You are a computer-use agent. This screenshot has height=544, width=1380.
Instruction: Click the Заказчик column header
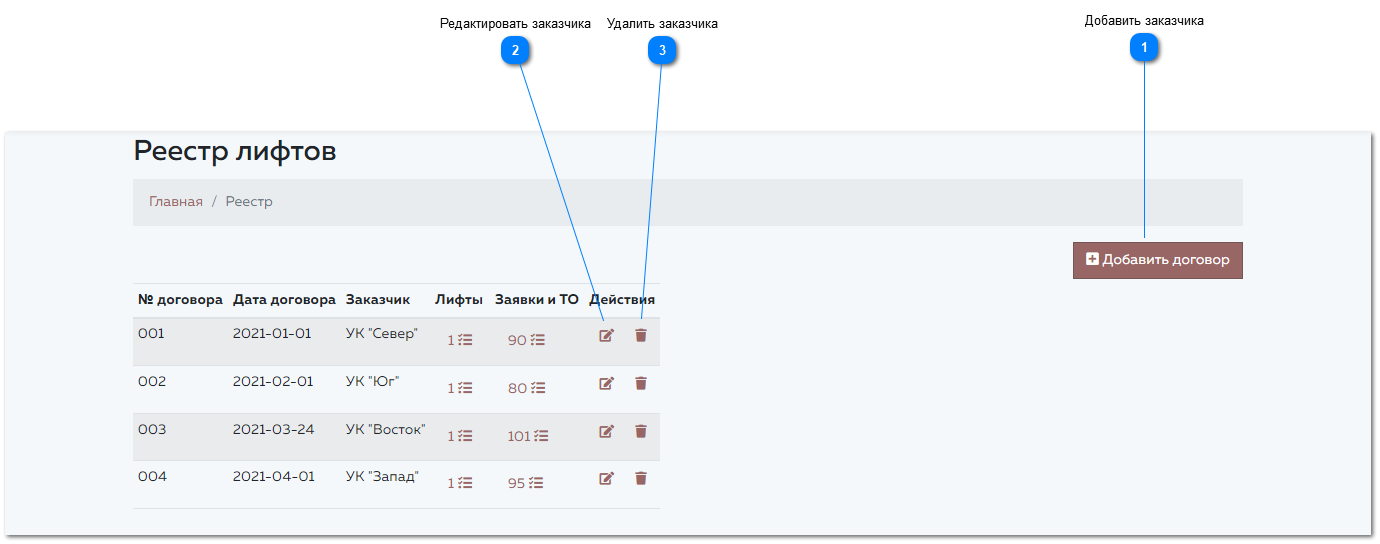(378, 299)
